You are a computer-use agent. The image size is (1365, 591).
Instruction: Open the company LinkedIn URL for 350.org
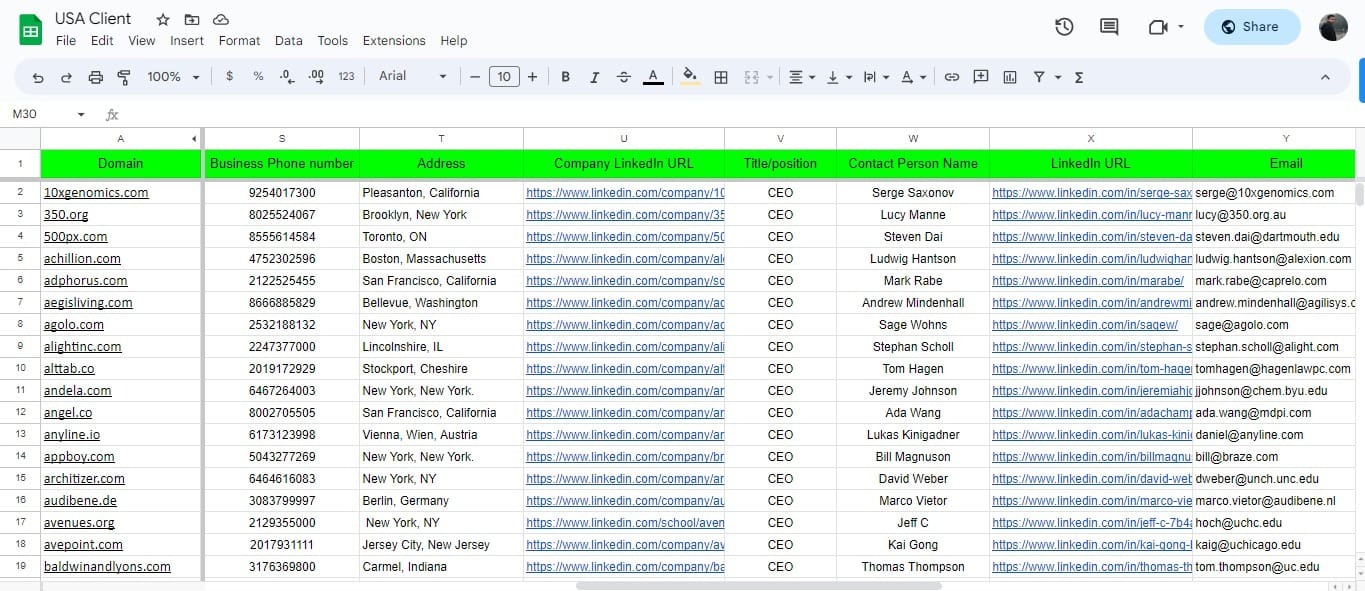(x=625, y=215)
